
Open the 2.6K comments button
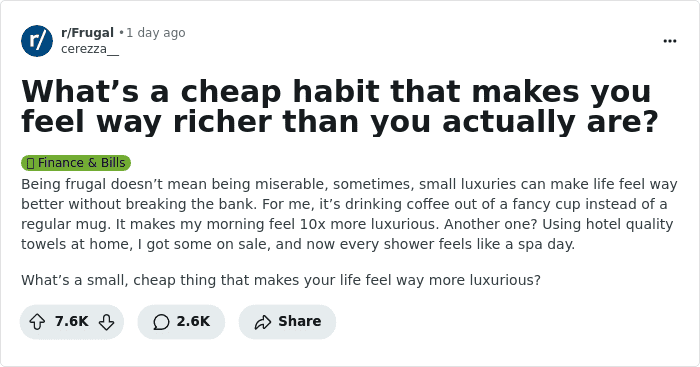tap(181, 321)
